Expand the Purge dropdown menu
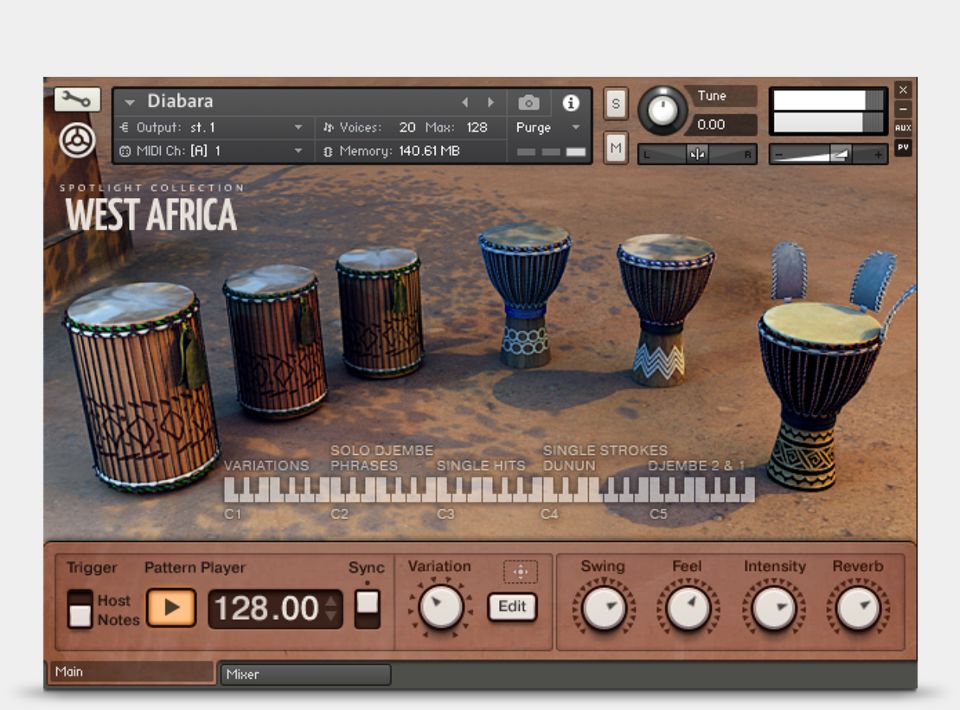This screenshot has height=710, width=960. (x=575, y=128)
